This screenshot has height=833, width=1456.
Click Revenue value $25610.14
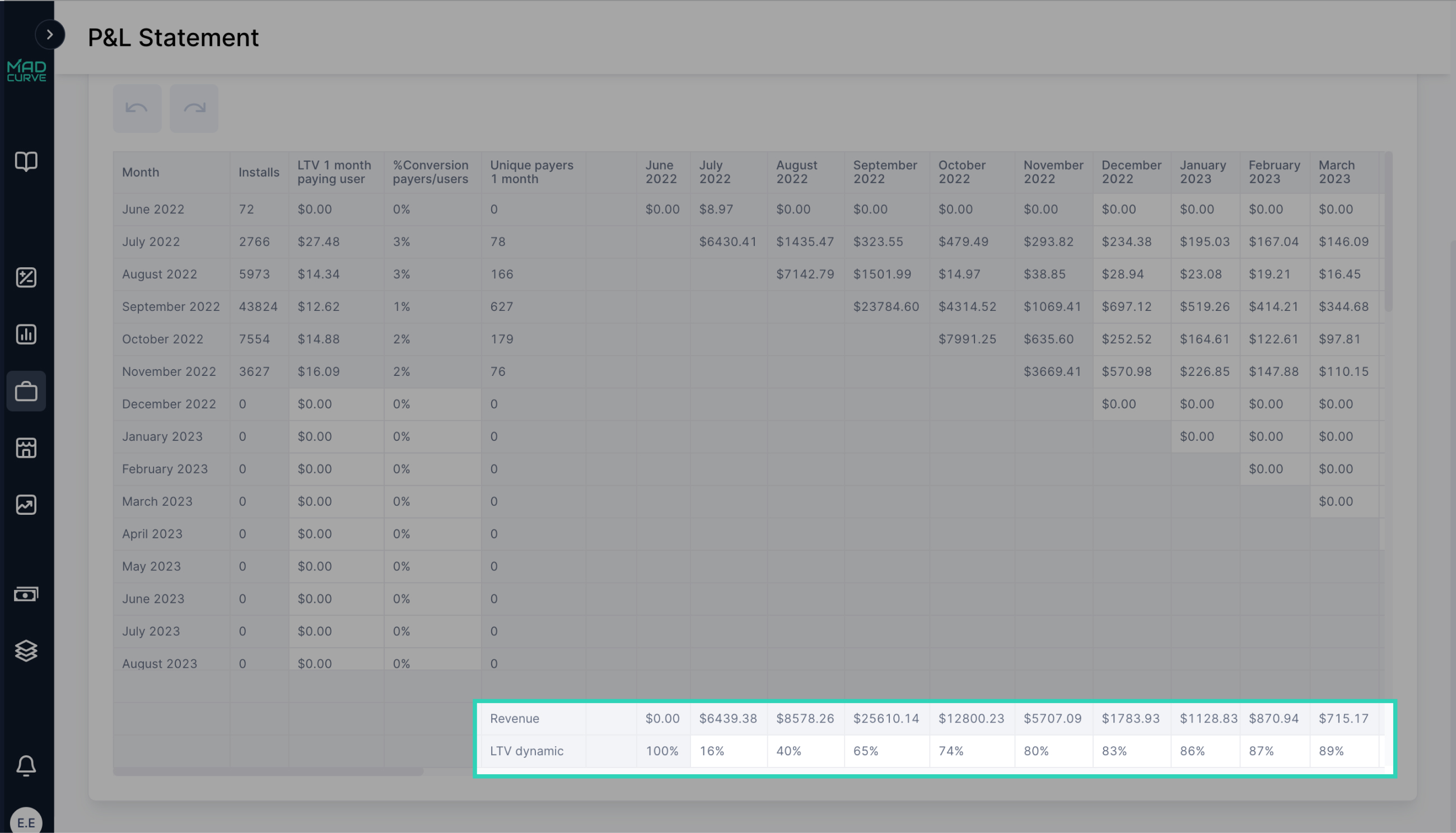point(886,719)
